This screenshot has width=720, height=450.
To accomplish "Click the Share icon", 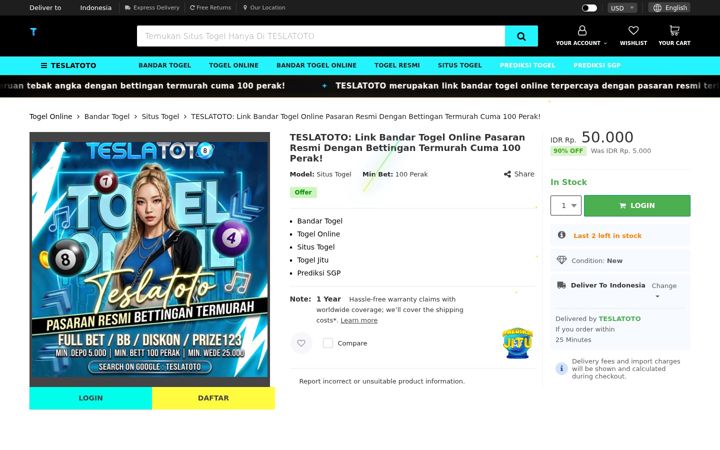I will [x=507, y=174].
